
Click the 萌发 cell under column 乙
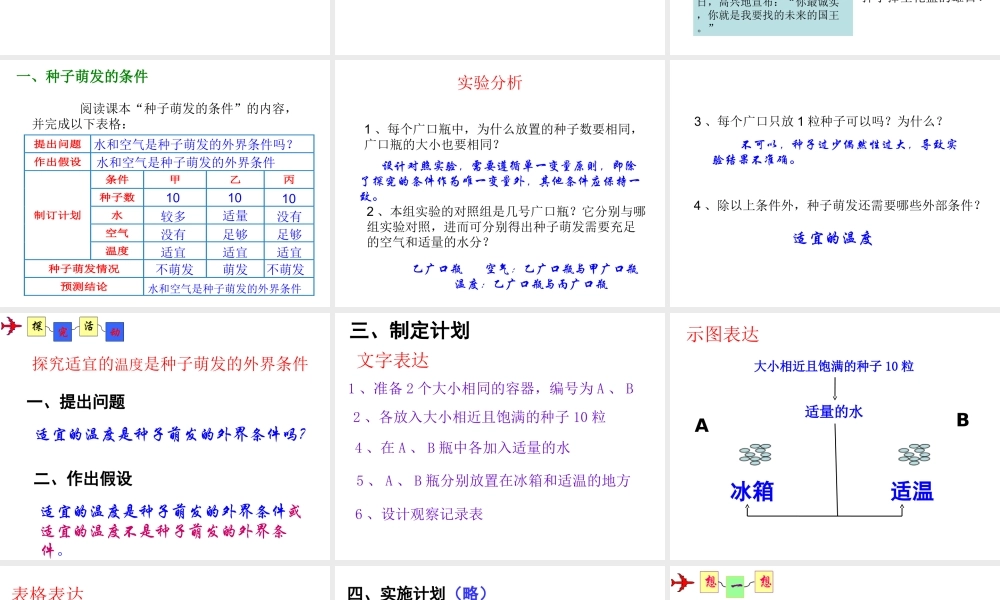tap(235, 270)
